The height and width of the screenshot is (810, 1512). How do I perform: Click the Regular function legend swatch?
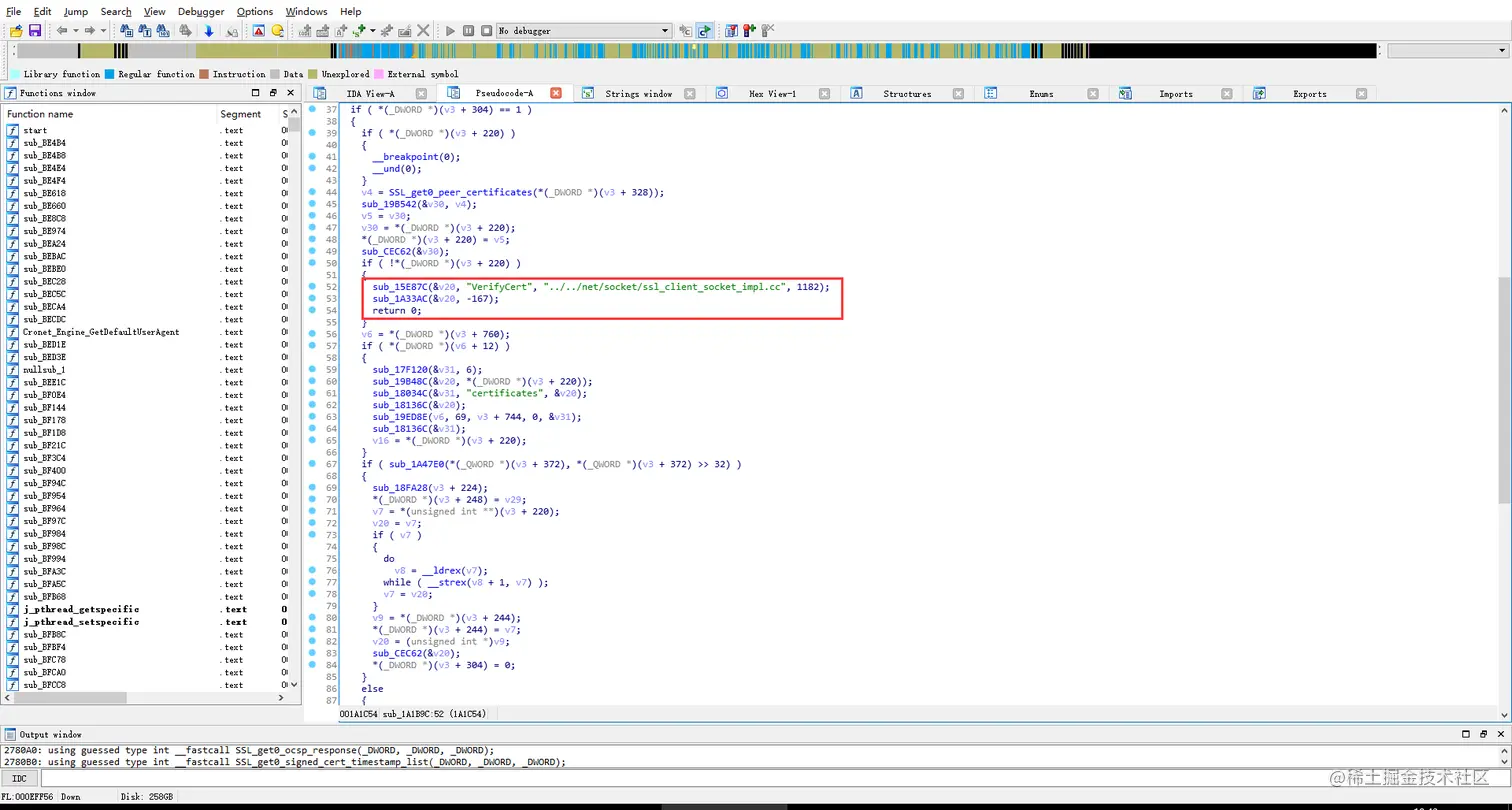click(x=110, y=74)
